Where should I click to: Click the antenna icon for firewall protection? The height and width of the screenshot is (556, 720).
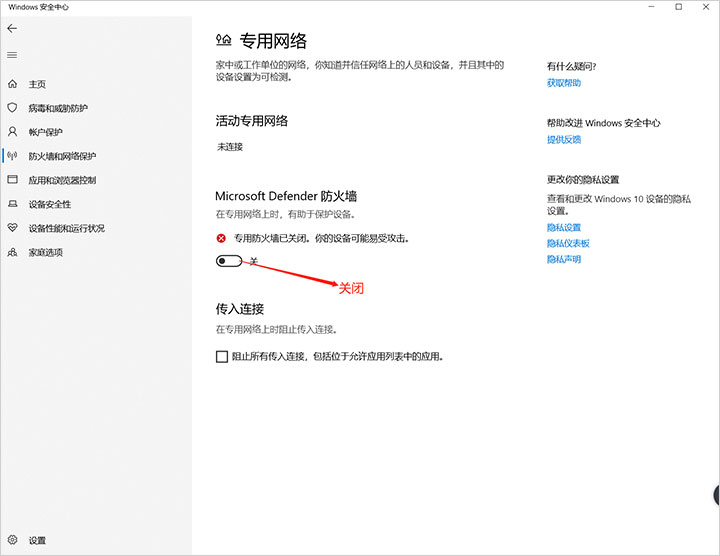tap(12, 156)
